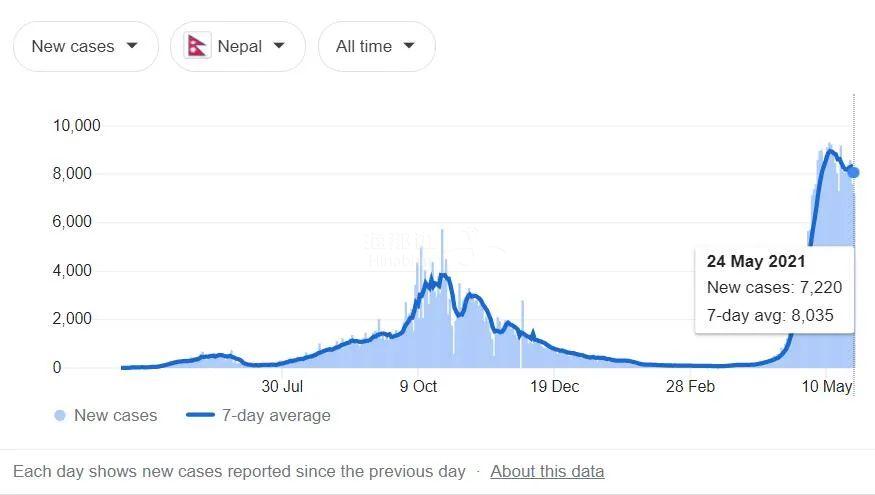Click the 7-day average legend text
Image resolution: width=875 pixels, height=495 pixels.
[276, 415]
